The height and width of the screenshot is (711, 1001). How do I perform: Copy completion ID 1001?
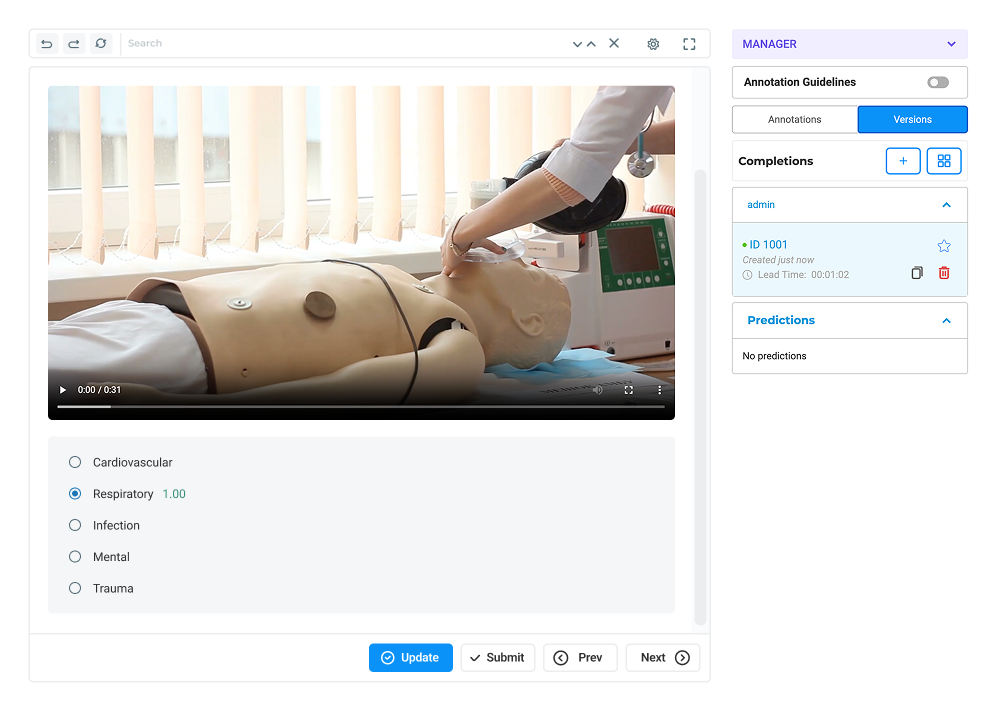click(917, 273)
